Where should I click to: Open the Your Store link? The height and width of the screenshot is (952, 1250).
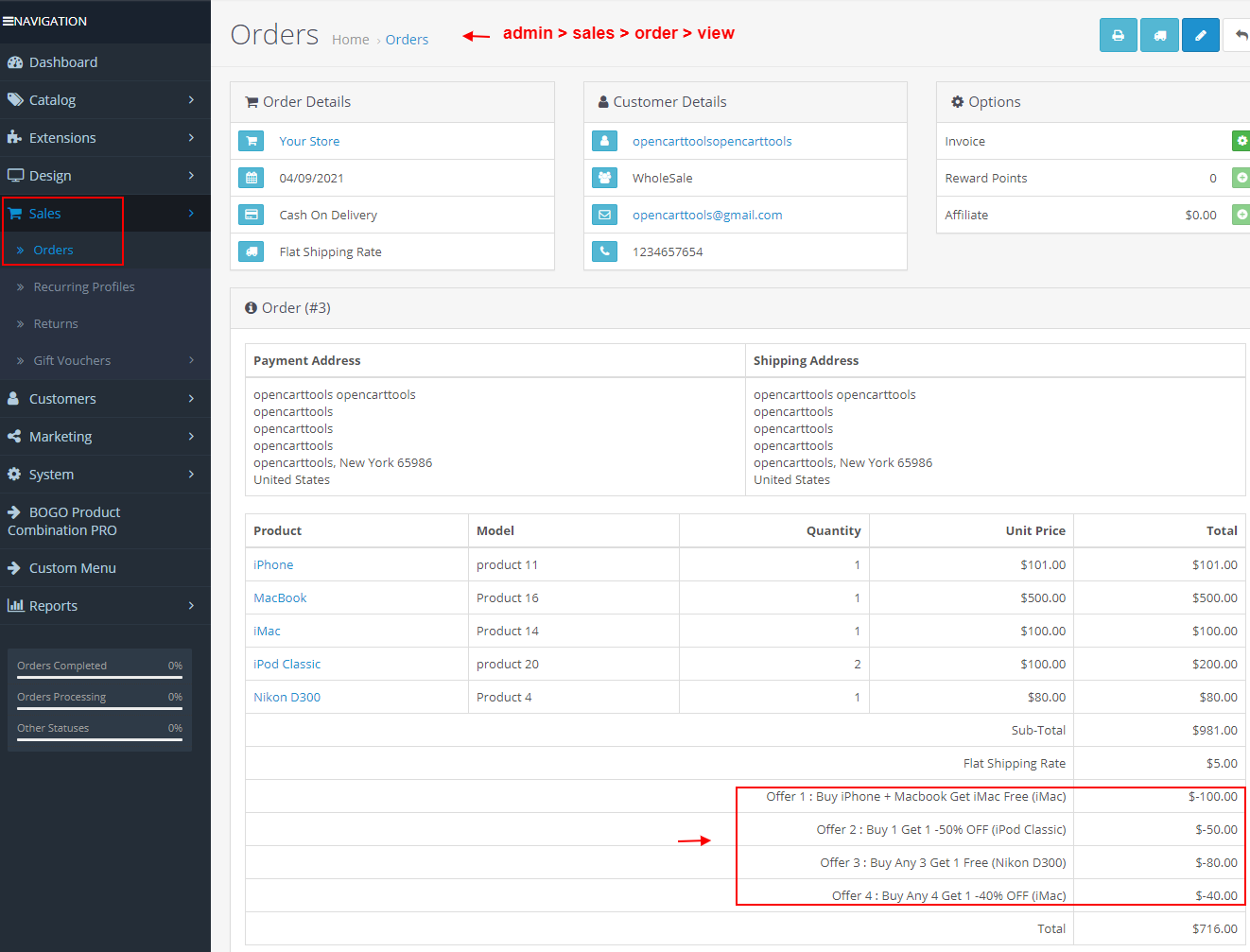309,141
